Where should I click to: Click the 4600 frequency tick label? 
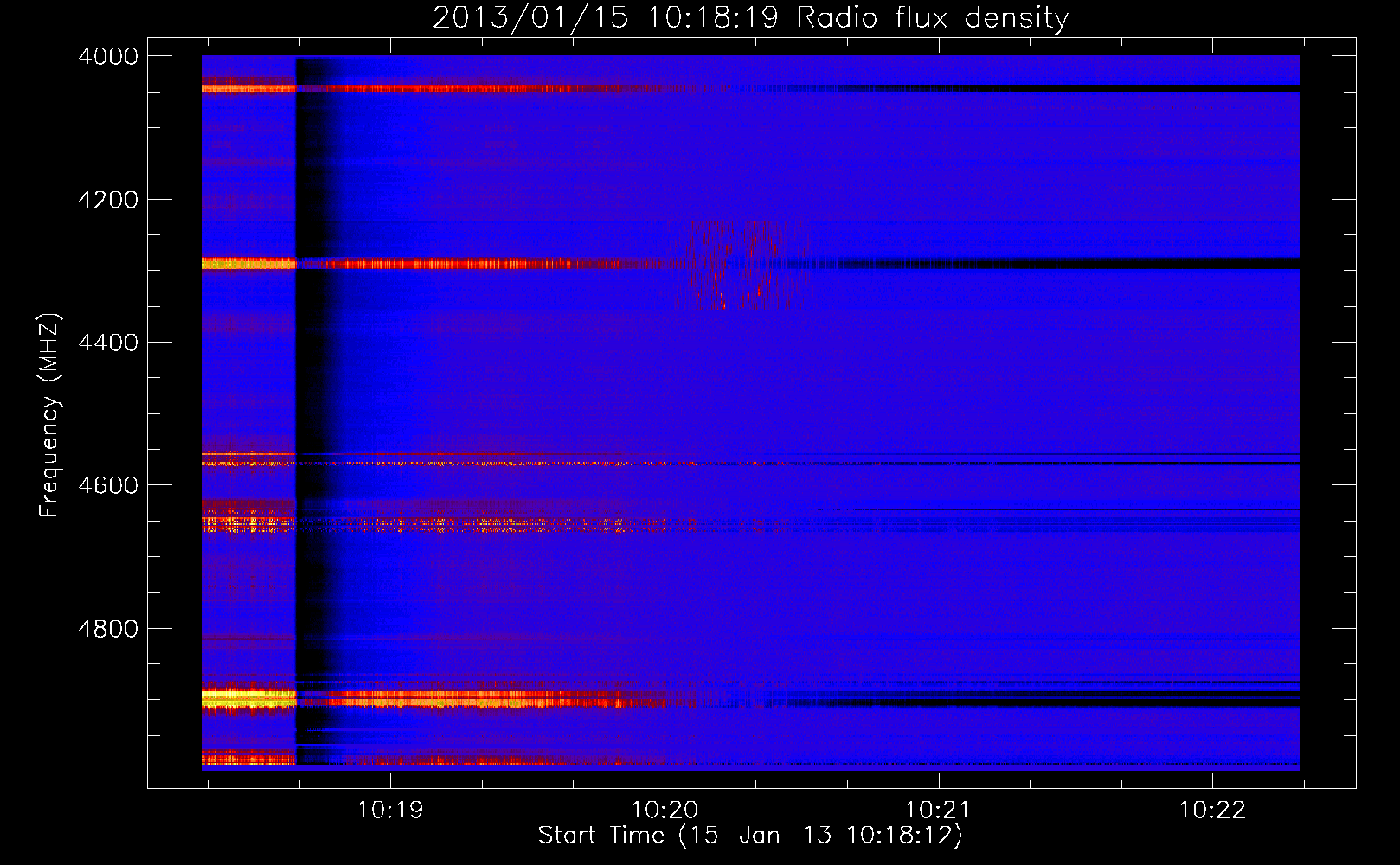pos(108,485)
